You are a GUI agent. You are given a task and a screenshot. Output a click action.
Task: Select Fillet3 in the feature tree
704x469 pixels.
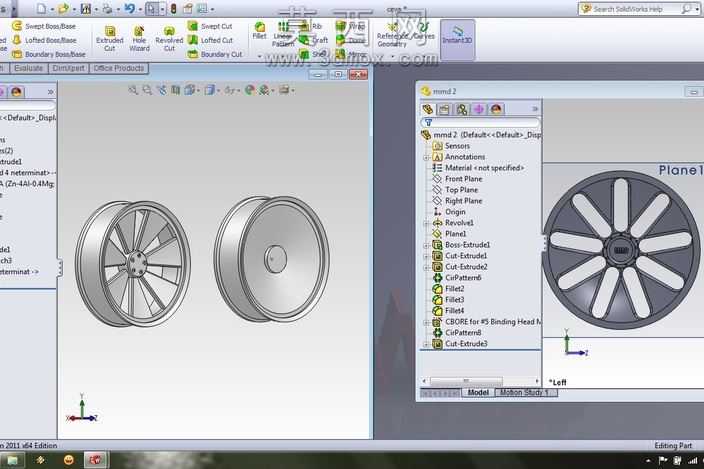click(x=448, y=300)
